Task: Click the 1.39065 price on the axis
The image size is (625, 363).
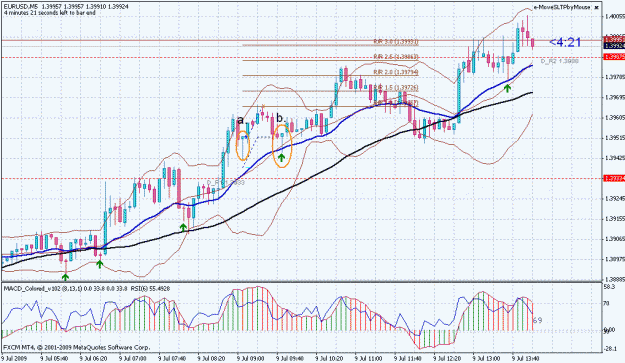Action: click(614, 239)
